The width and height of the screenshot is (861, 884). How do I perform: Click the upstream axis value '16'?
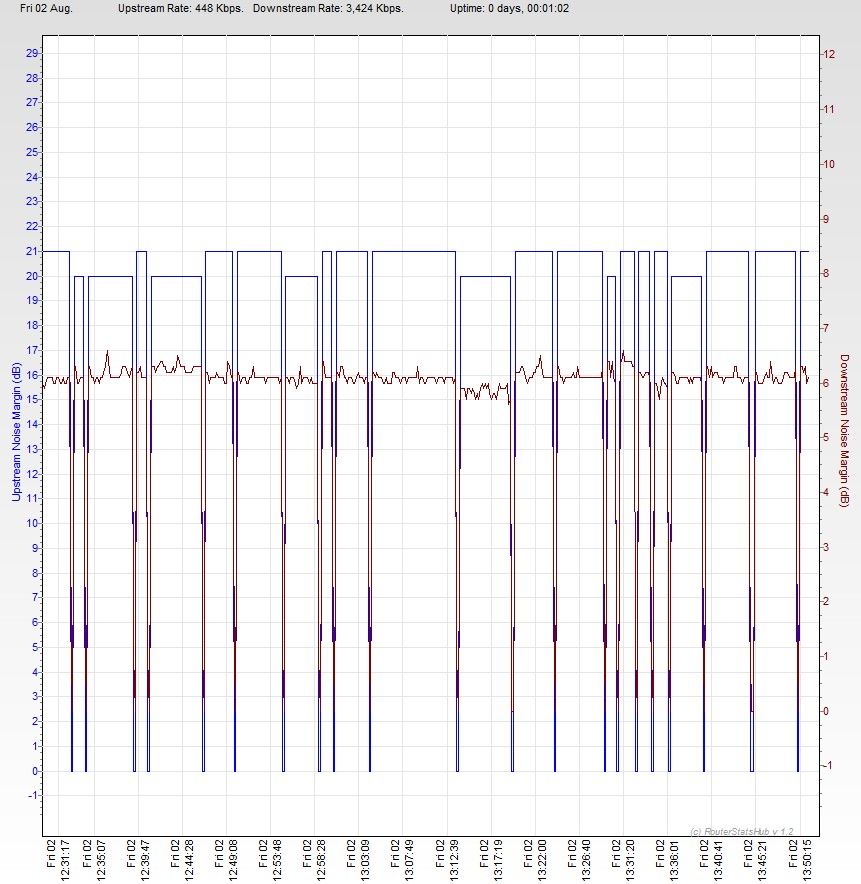(x=32, y=375)
